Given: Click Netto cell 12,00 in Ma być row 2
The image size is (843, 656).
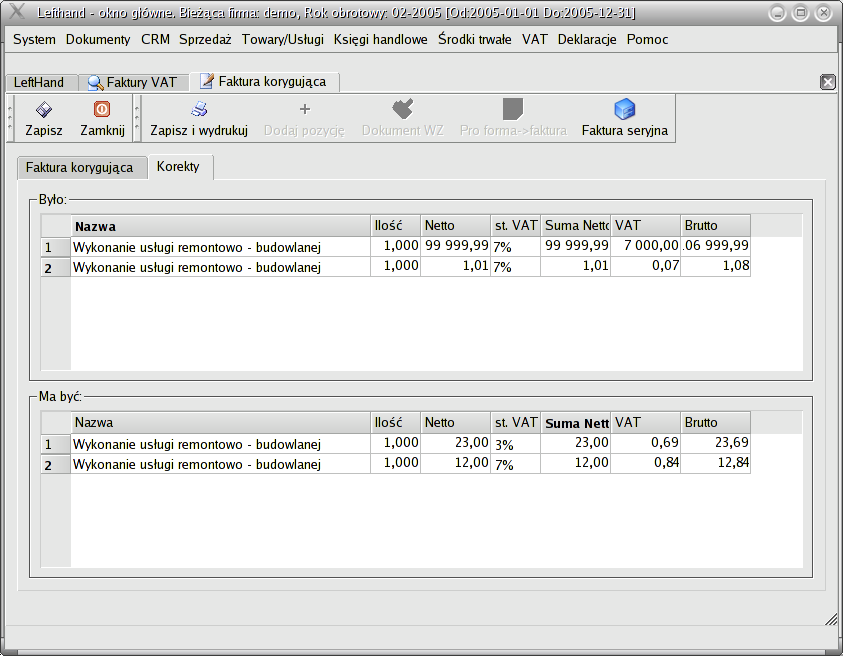Looking at the screenshot, I should click(455, 464).
